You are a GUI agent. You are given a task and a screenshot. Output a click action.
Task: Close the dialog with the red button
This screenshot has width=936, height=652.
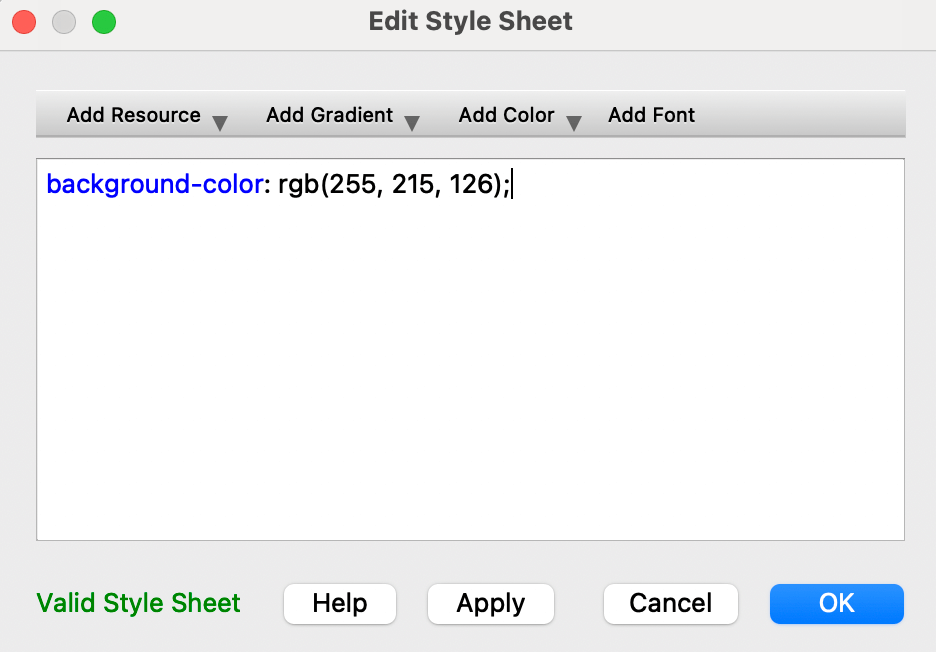tap(24, 22)
